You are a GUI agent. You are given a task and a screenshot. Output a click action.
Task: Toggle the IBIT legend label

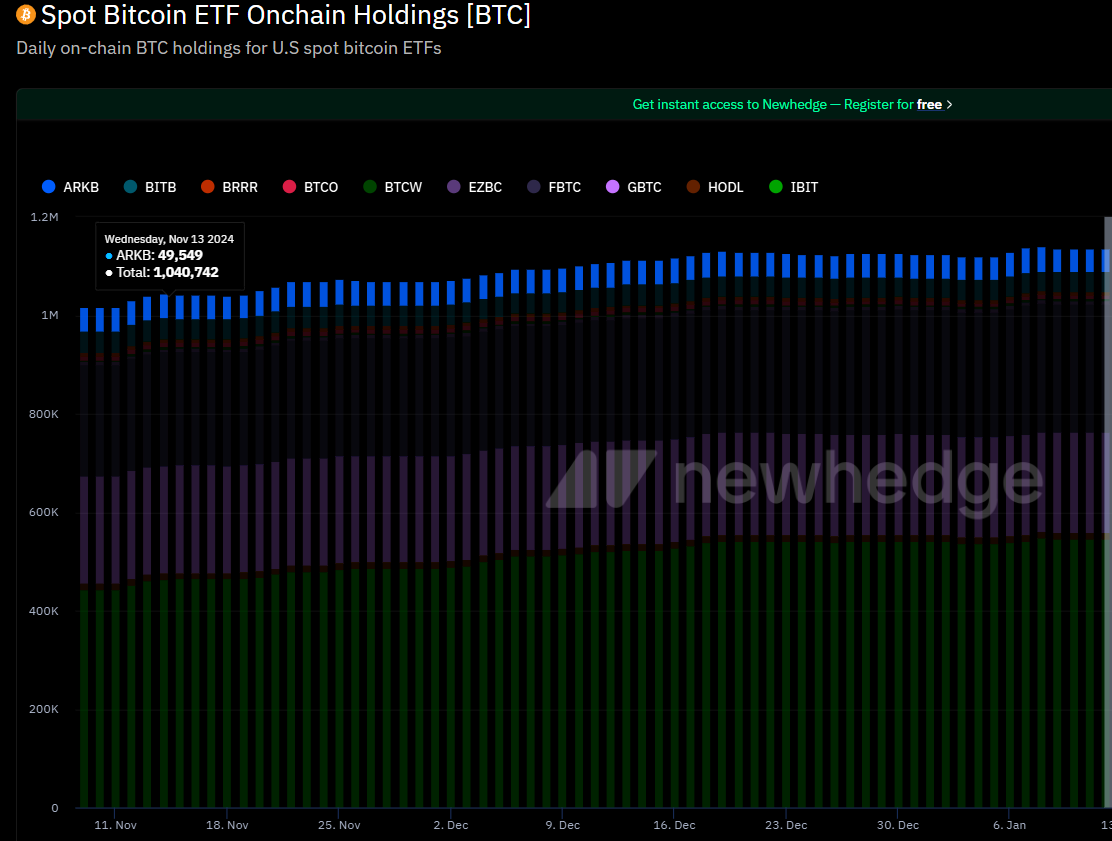804,187
